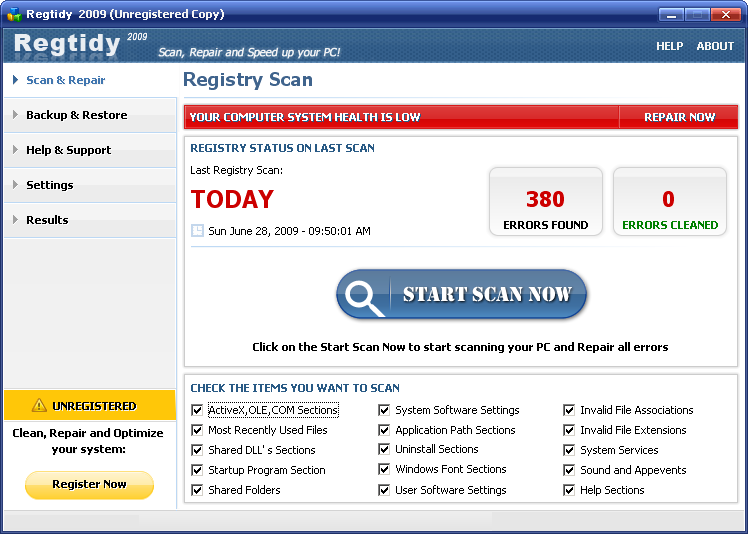The width and height of the screenshot is (748, 534).
Task: Expand the Backup & Restore arrow
Action: (16, 115)
